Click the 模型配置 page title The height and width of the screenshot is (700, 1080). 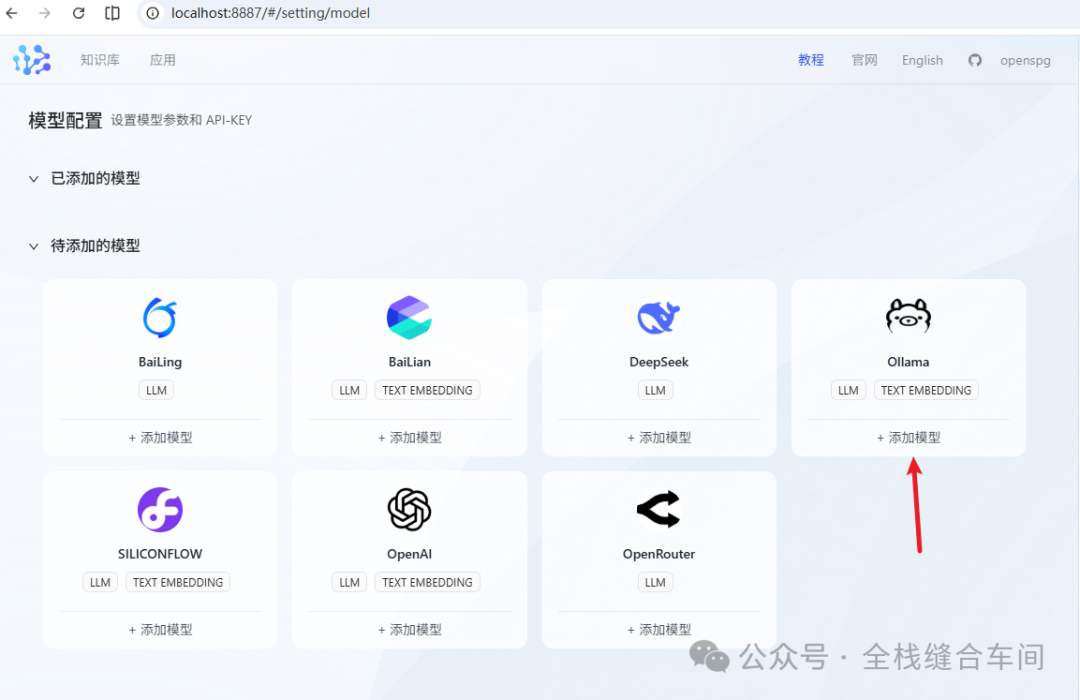pos(65,121)
